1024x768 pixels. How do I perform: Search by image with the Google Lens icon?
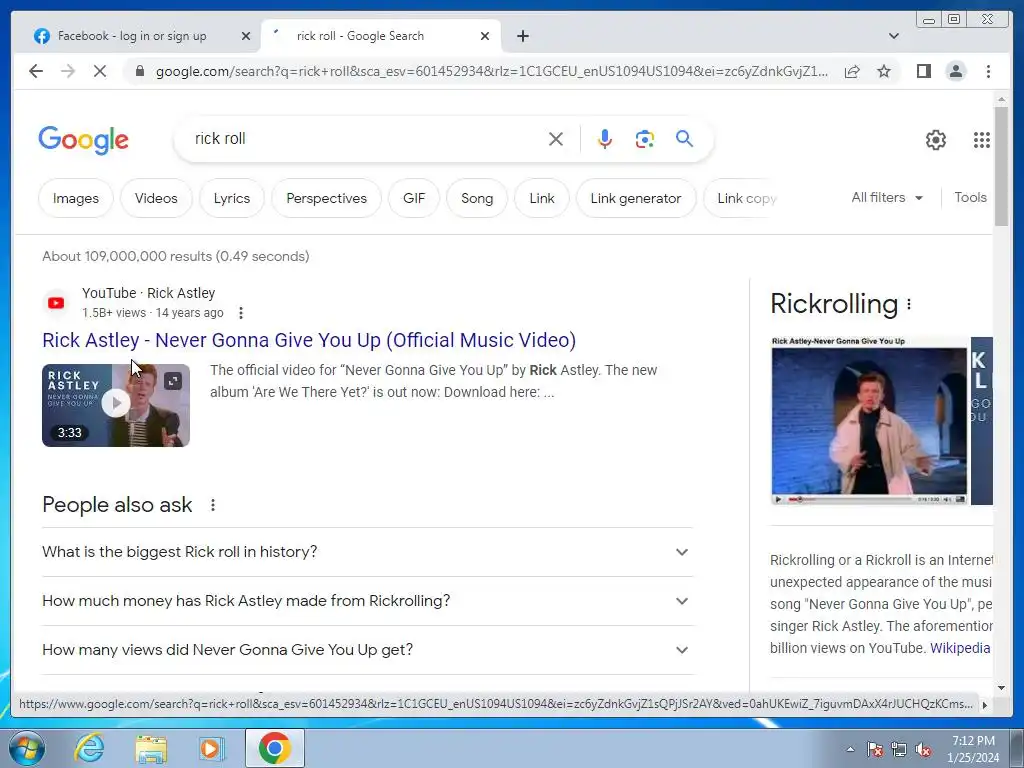[645, 138]
